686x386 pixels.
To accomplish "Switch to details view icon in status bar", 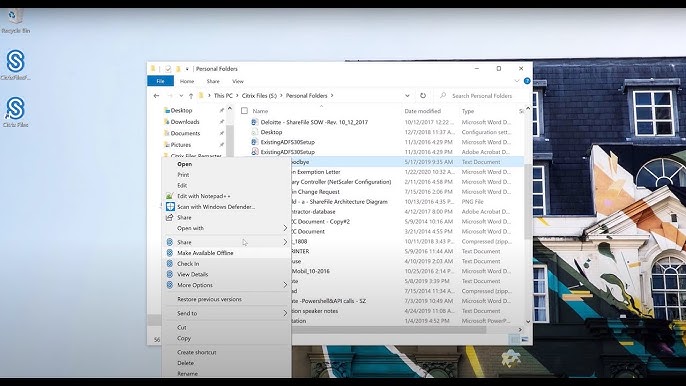I will coord(515,339).
